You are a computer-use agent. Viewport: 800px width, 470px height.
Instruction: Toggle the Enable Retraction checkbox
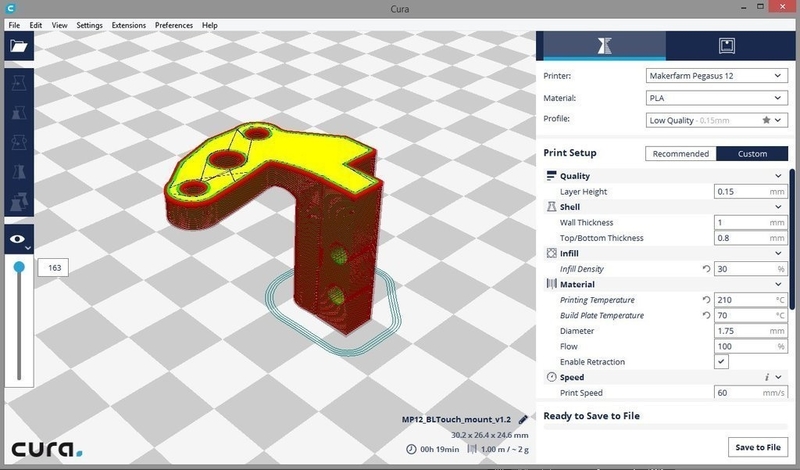pyautogui.click(x=722, y=361)
